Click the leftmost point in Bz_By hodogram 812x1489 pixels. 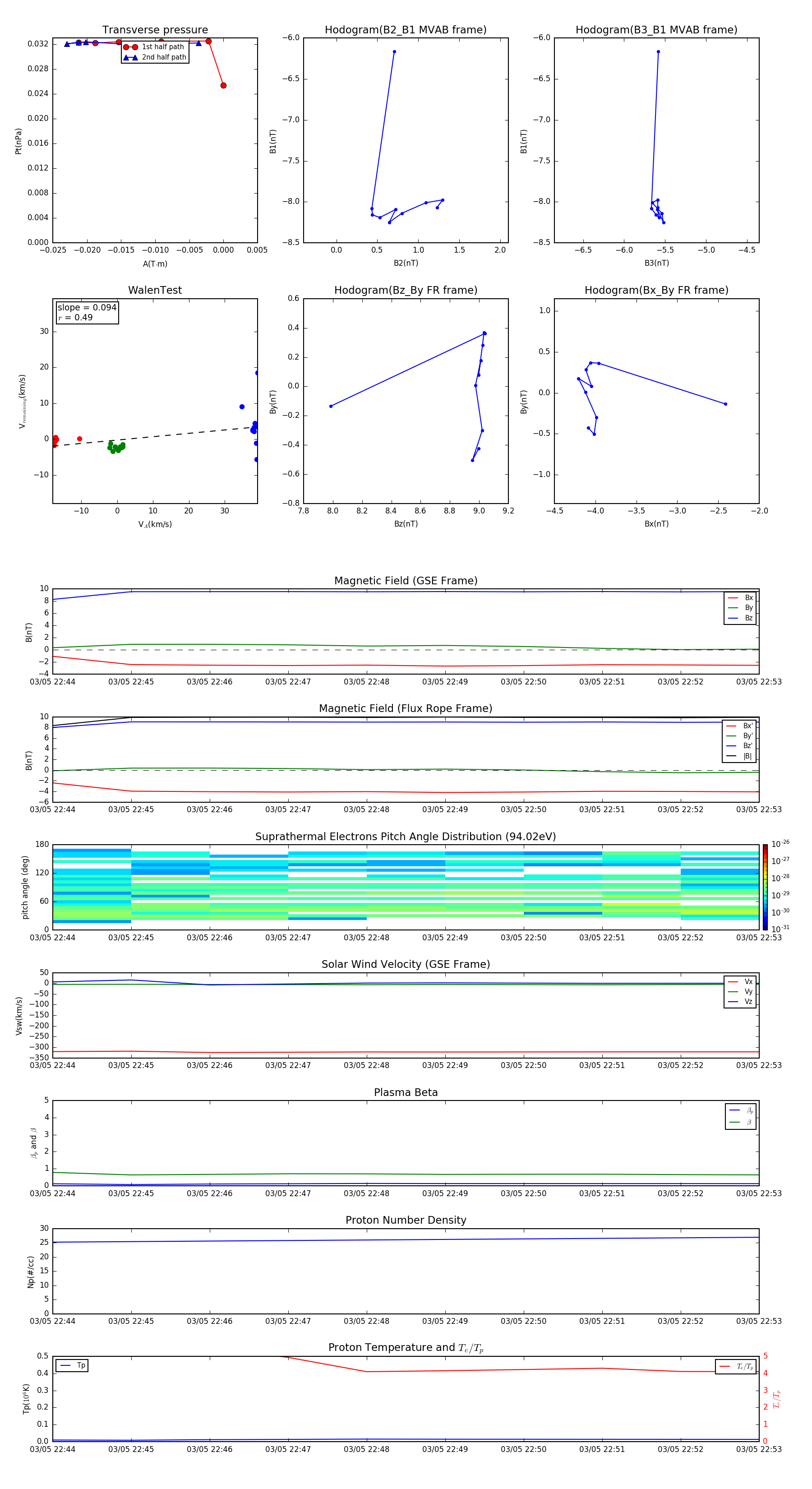click(331, 407)
